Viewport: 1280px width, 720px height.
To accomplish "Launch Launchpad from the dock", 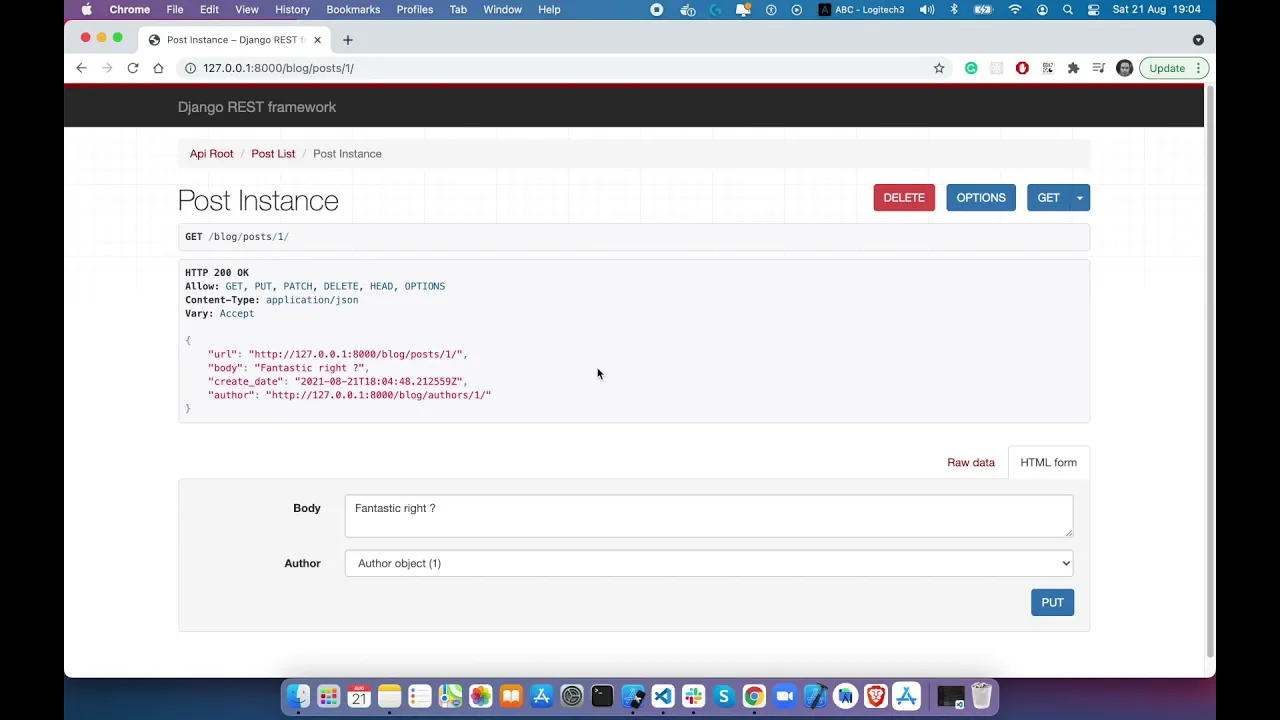I will tap(328, 696).
